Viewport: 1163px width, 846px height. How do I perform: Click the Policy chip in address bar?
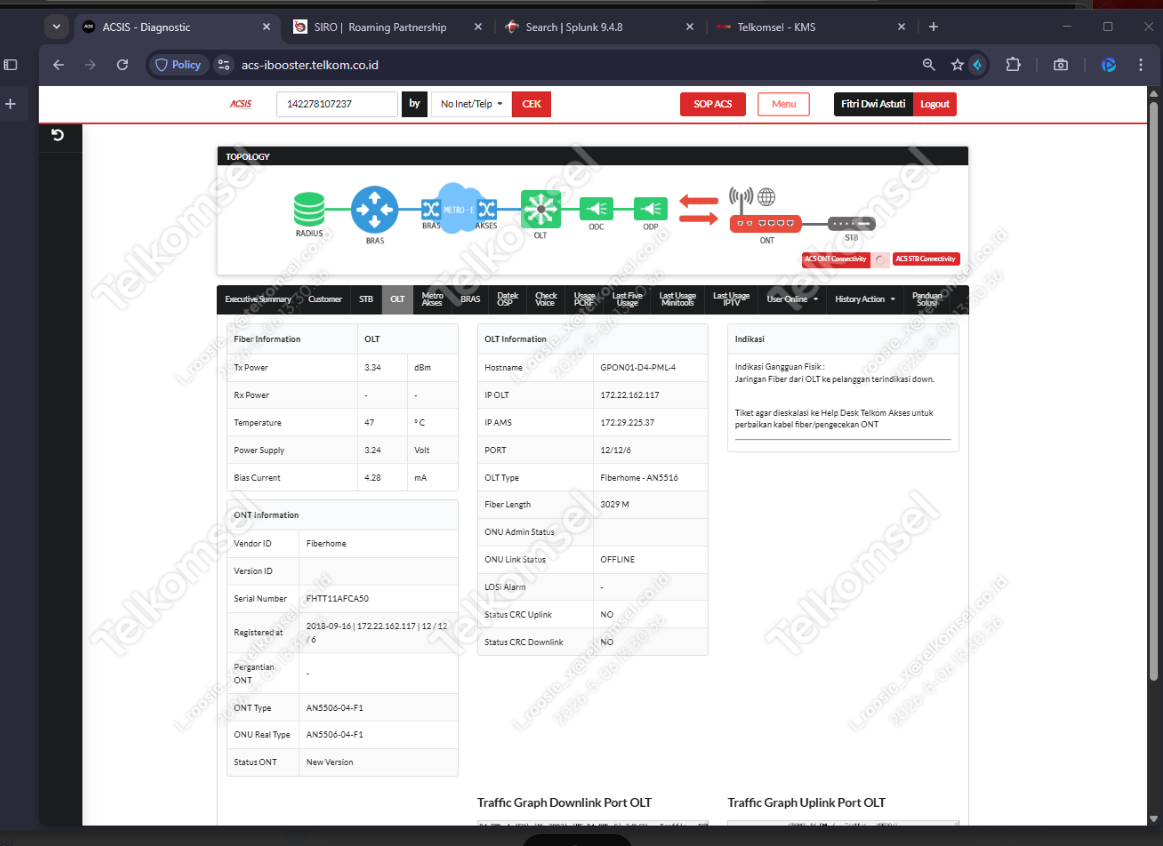(x=178, y=65)
